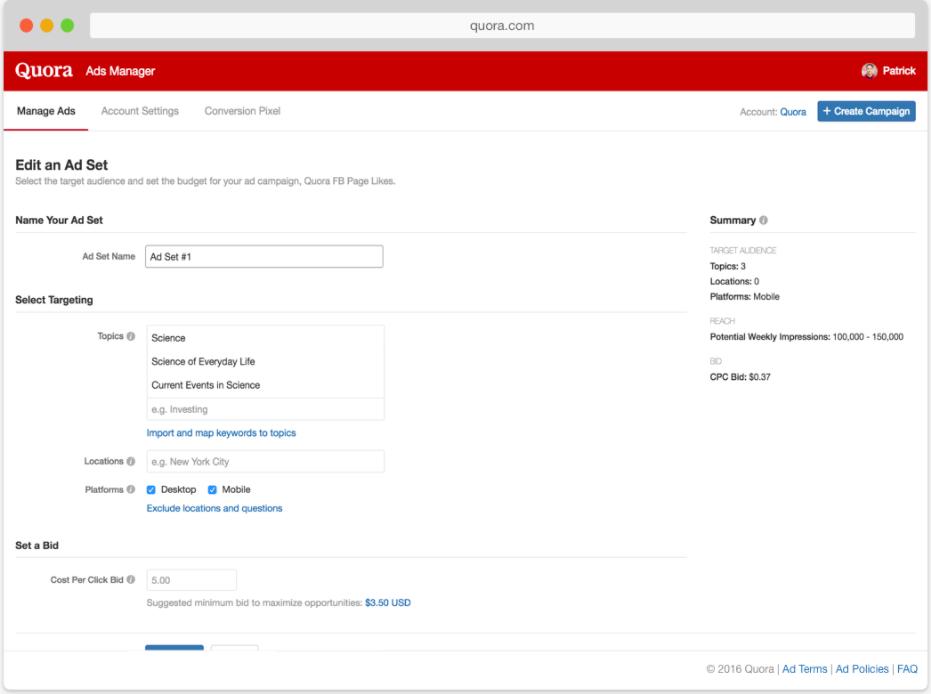Viewport: 931px width, 694px height.
Task: Click the Locations info icon
Action: (x=131, y=461)
